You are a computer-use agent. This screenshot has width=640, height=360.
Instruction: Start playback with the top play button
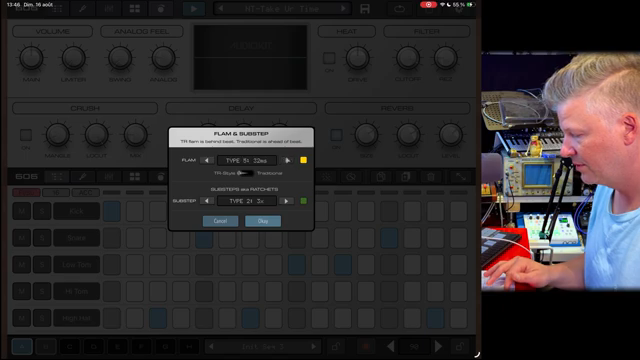pyautogui.click(x=193, y=9)
